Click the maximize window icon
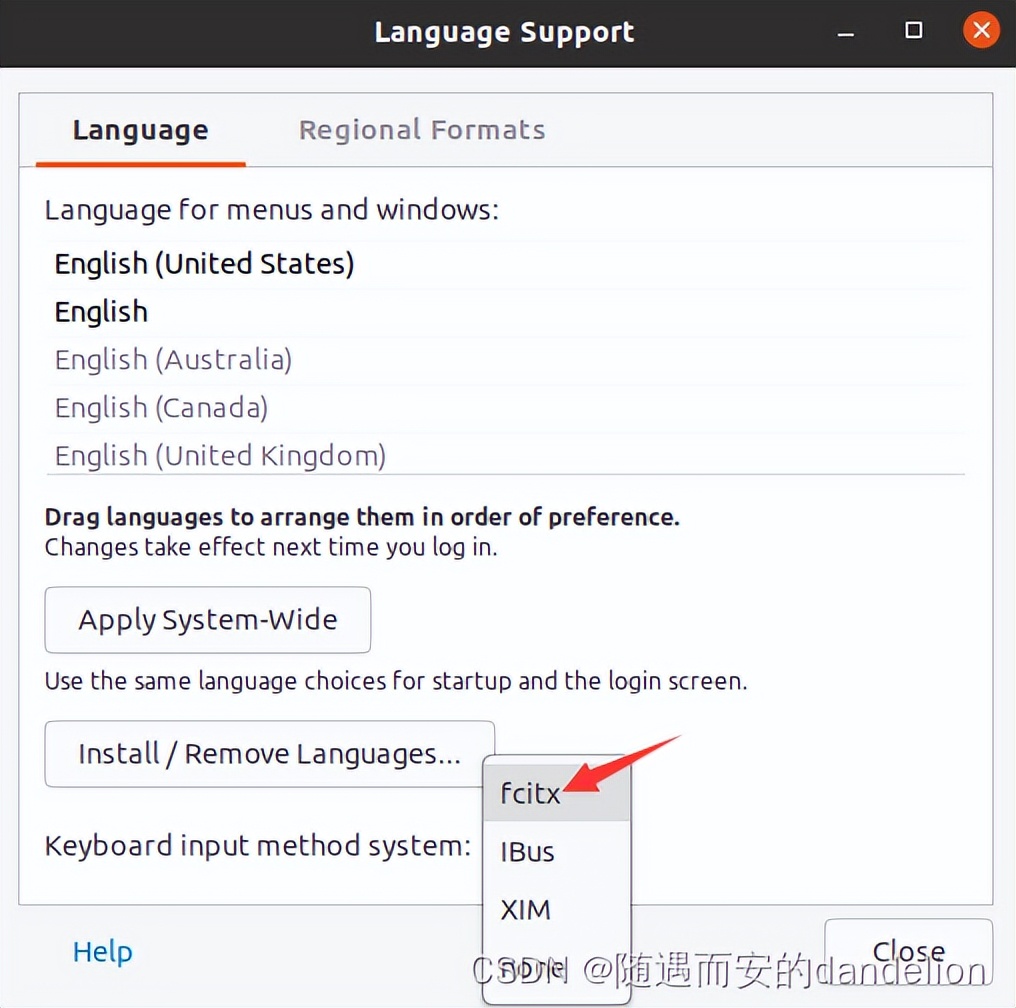This screenshot has width=1016, height=1008. (912, 31)
